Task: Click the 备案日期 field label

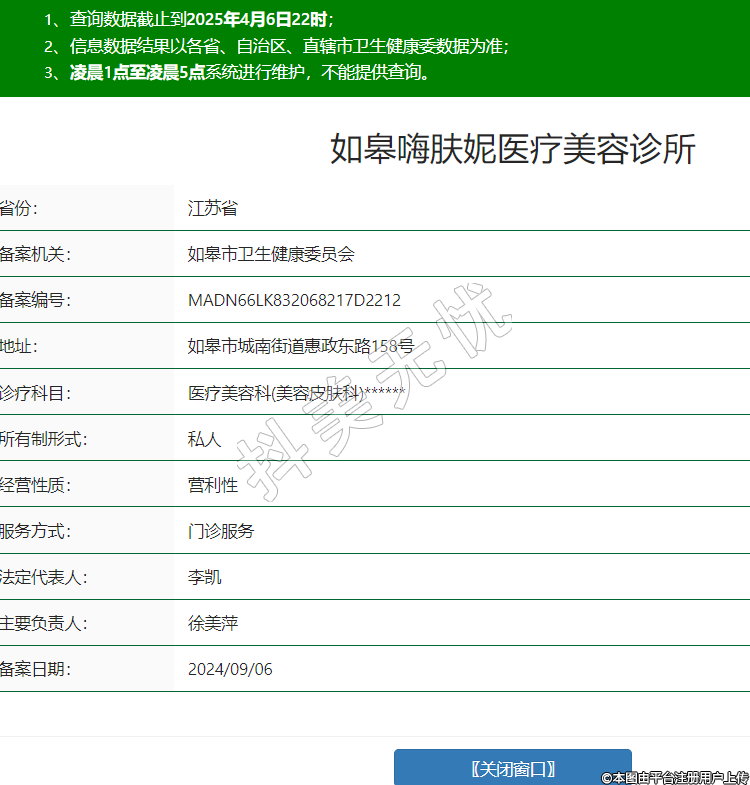Action: (36, 669)
